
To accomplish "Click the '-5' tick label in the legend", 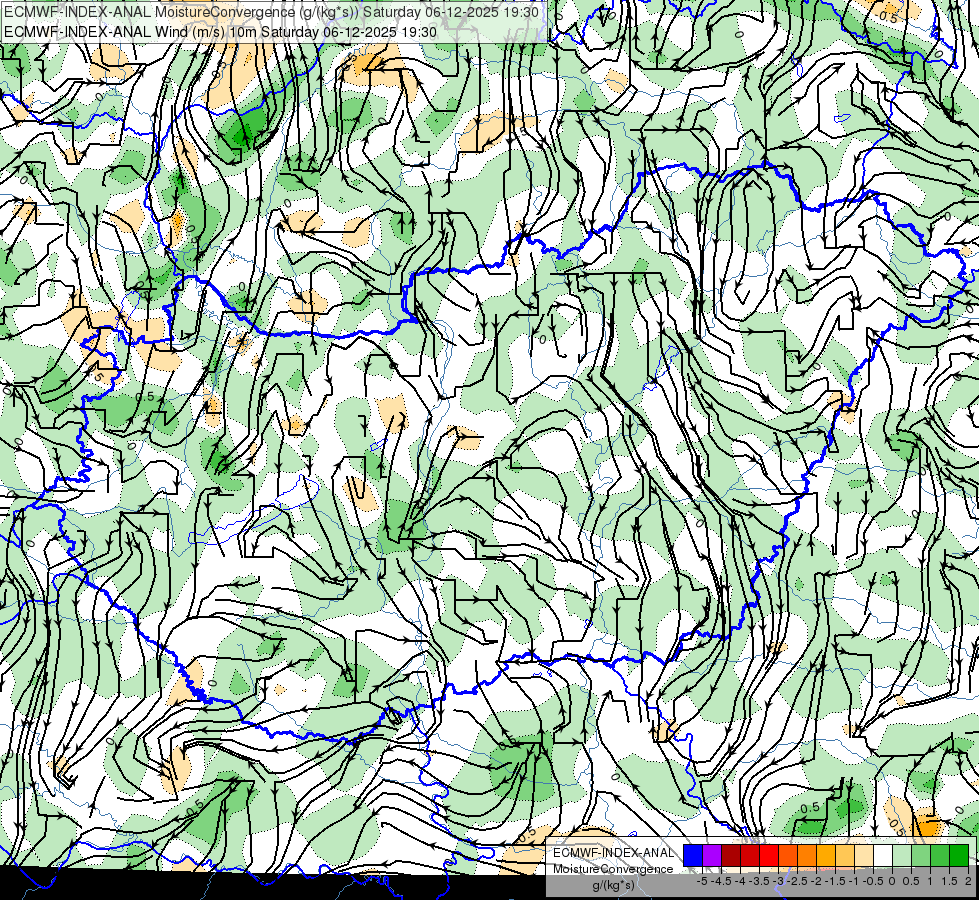I will click(702, 881).
